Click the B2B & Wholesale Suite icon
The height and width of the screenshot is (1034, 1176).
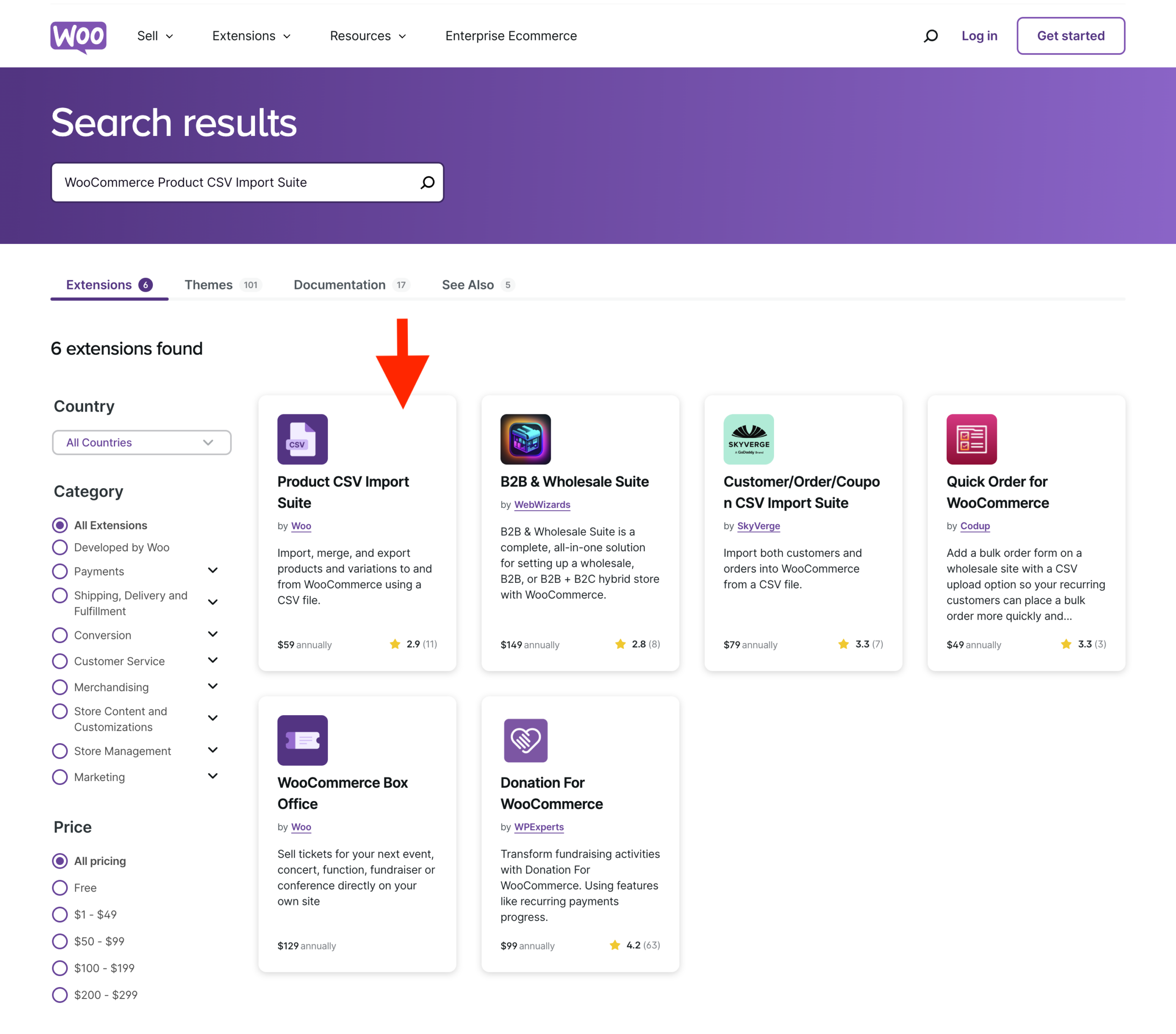pyautogui.click(x=525, y=439)
